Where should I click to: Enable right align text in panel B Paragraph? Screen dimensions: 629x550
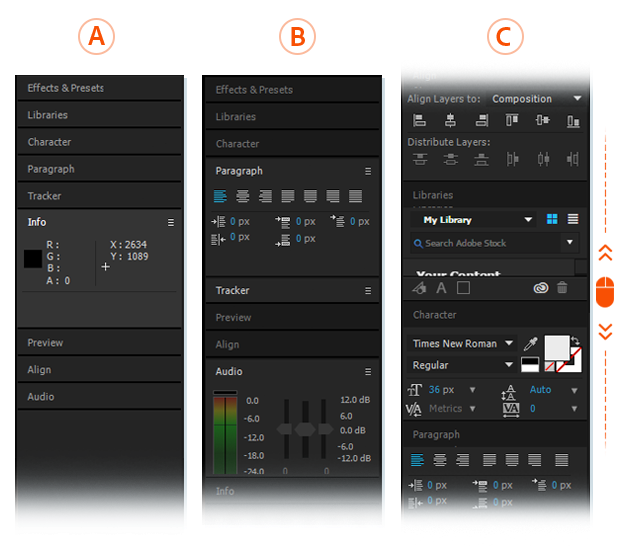(265, 196)
